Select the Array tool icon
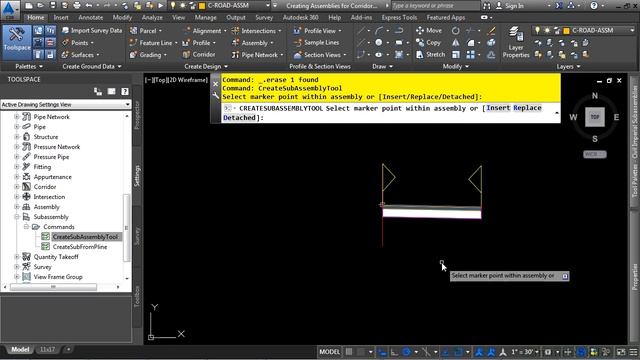Viewport: 640px width, 360px height. point(471,55)
